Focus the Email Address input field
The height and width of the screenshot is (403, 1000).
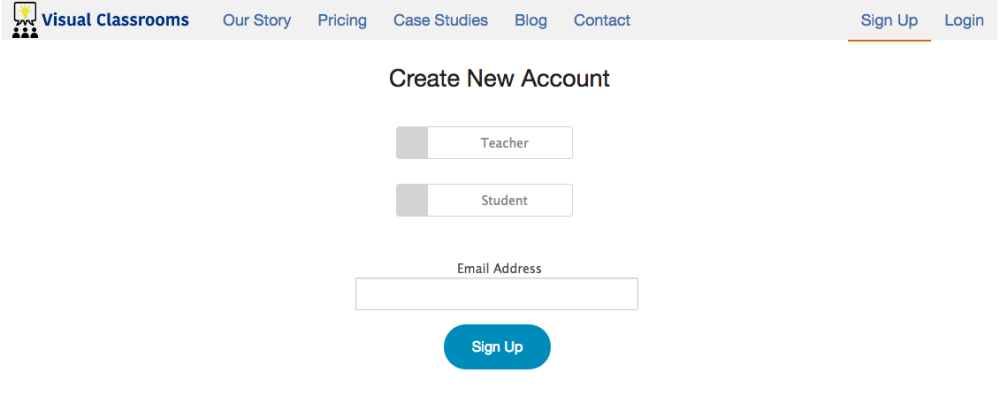pyautogui.click(x=497, y=294)
